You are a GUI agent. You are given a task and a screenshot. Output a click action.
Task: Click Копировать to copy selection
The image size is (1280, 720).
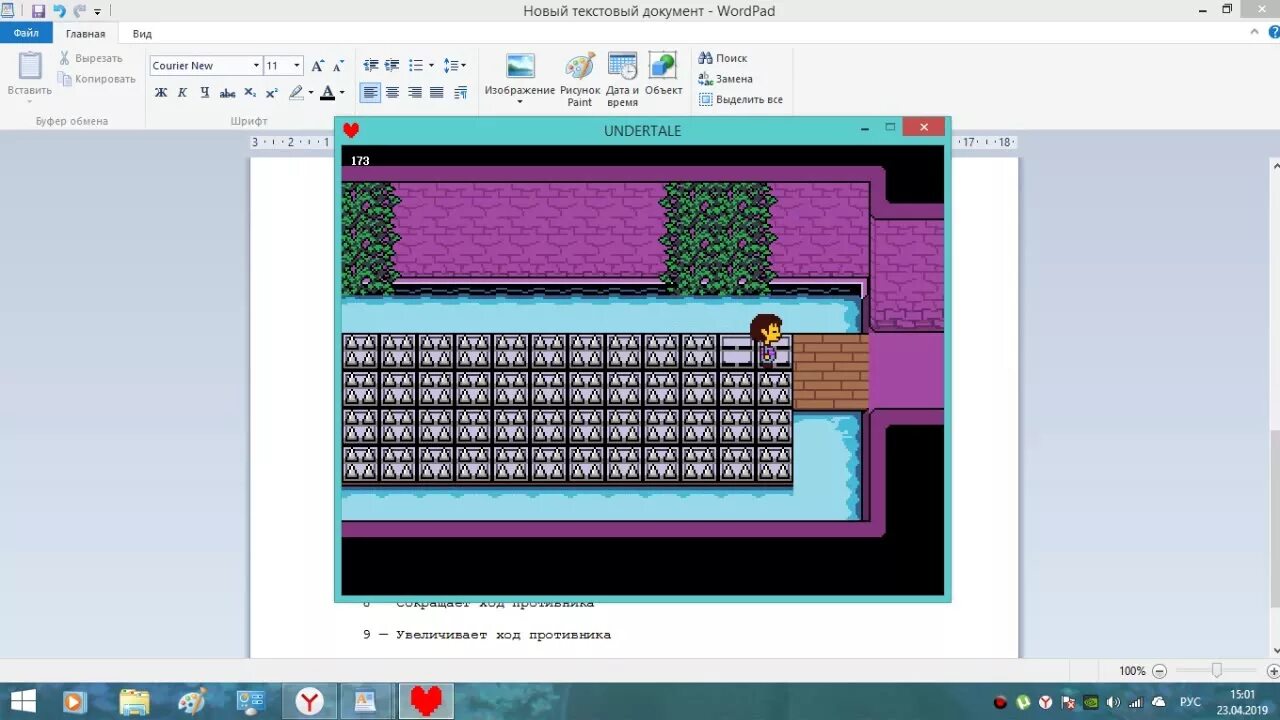coord(97,79)
